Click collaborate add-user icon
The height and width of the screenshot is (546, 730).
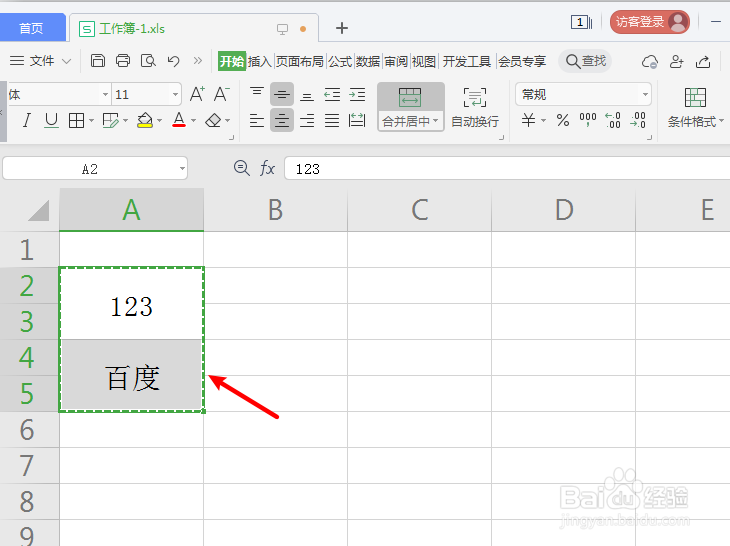click(676, 61)
